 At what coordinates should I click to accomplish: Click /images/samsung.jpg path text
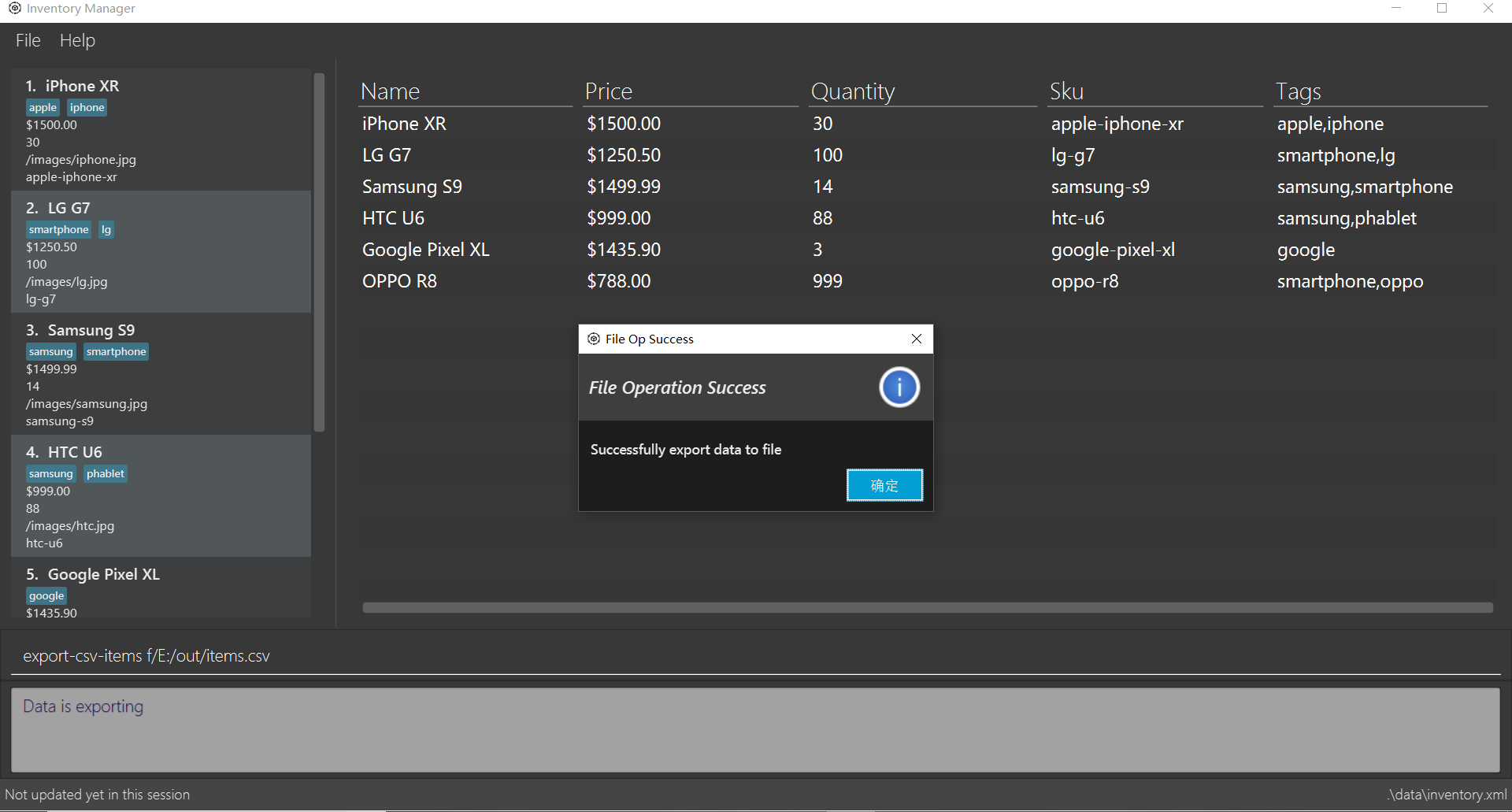[87, 404]
